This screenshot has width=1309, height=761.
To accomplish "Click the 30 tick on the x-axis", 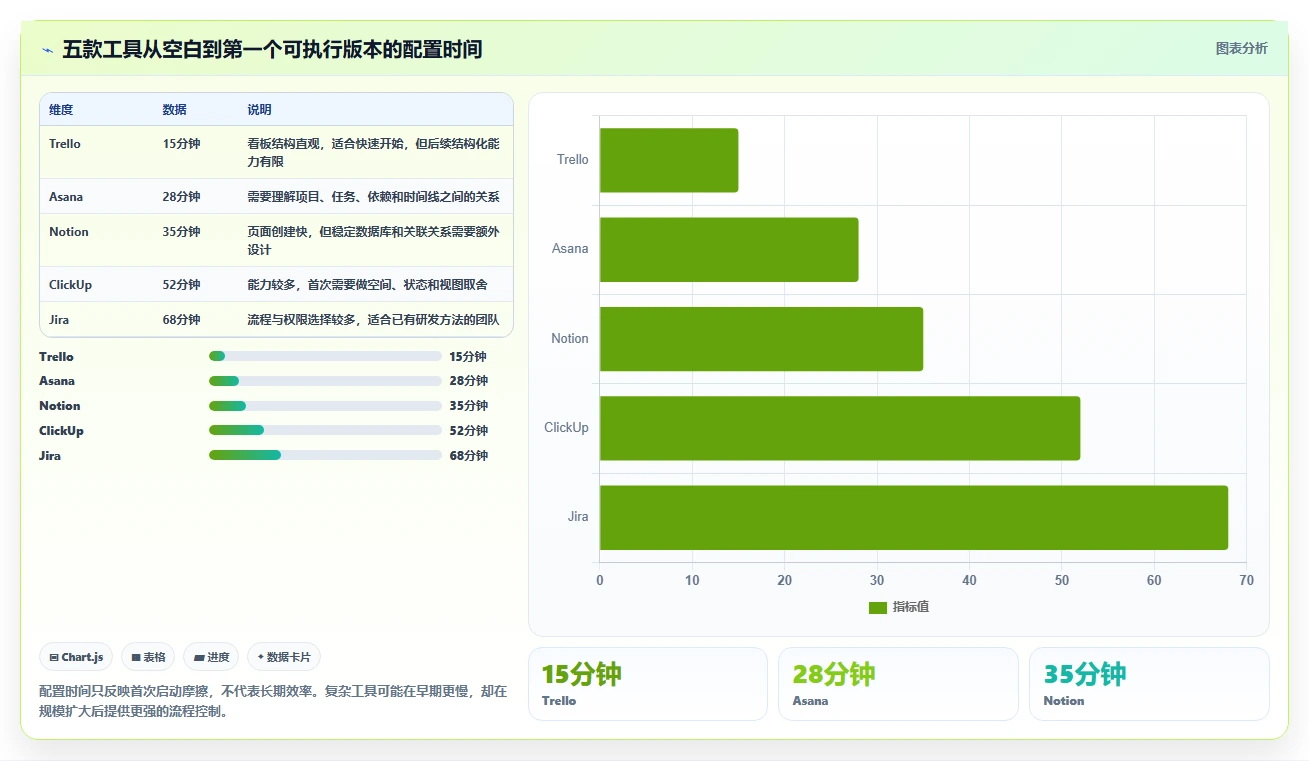I will [x=877, y=581].
